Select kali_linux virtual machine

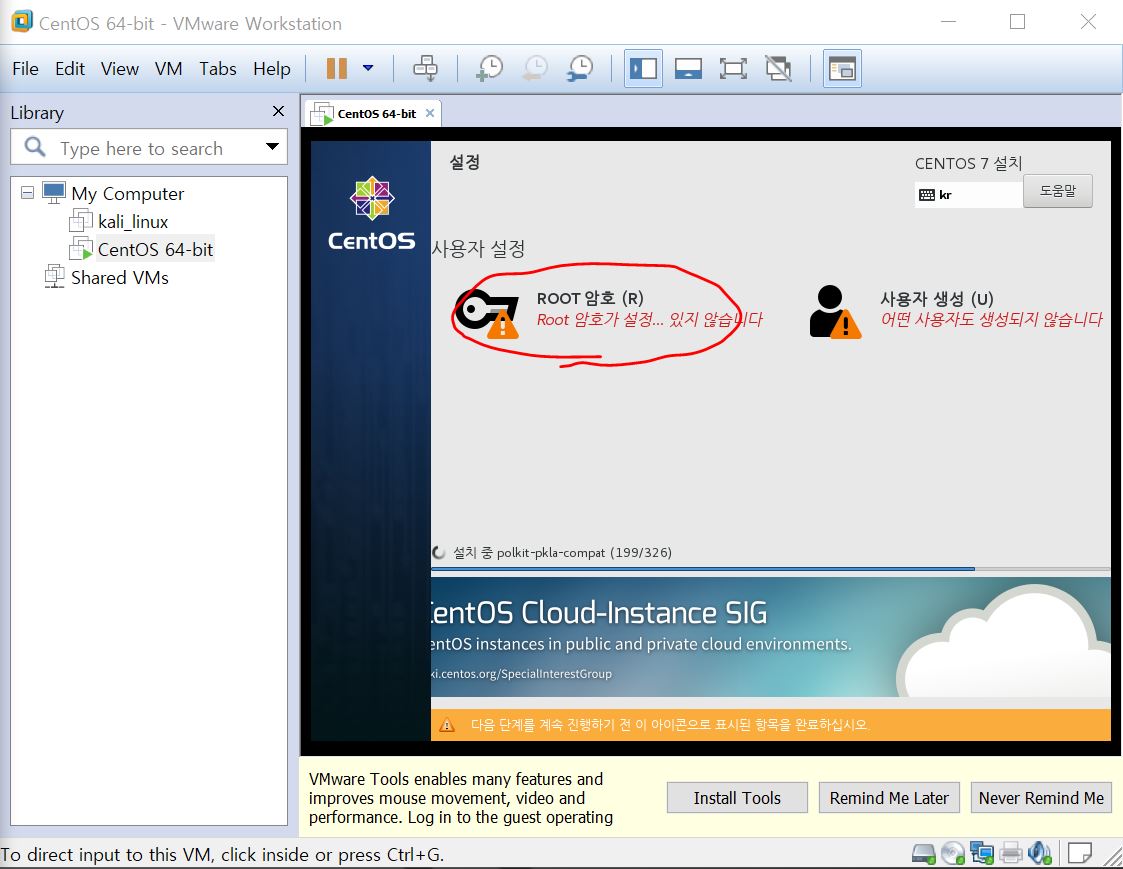pyautogui.click(x=133, y=221)
